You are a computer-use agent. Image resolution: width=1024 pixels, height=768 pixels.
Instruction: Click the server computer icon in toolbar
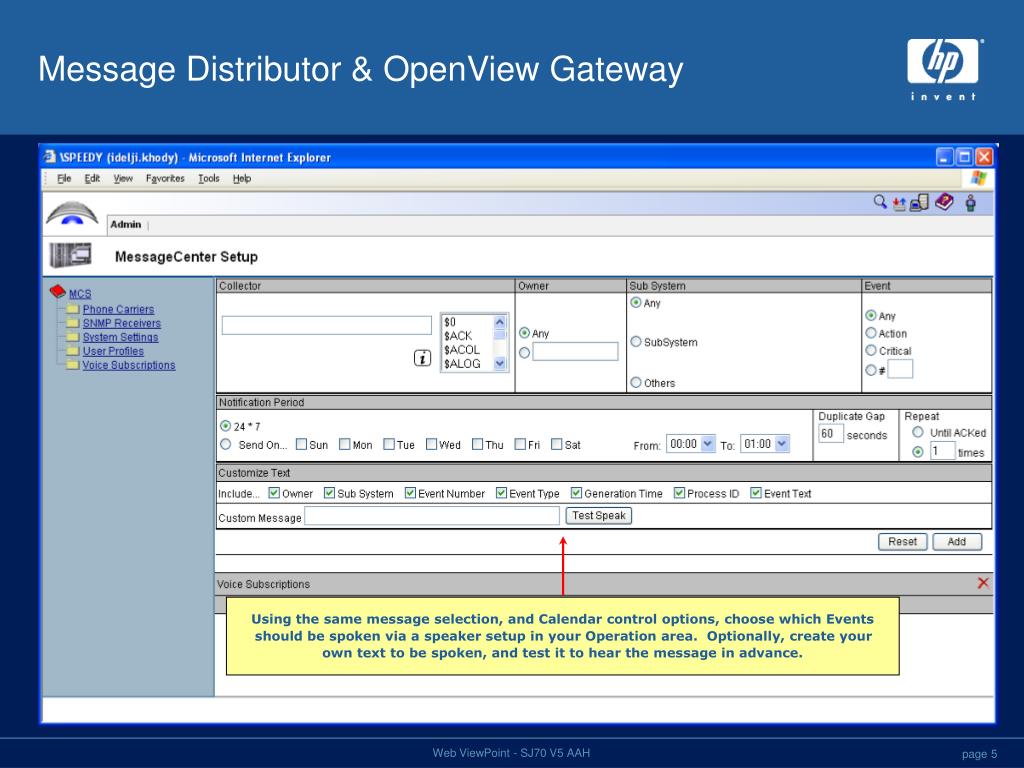(919, 203)
